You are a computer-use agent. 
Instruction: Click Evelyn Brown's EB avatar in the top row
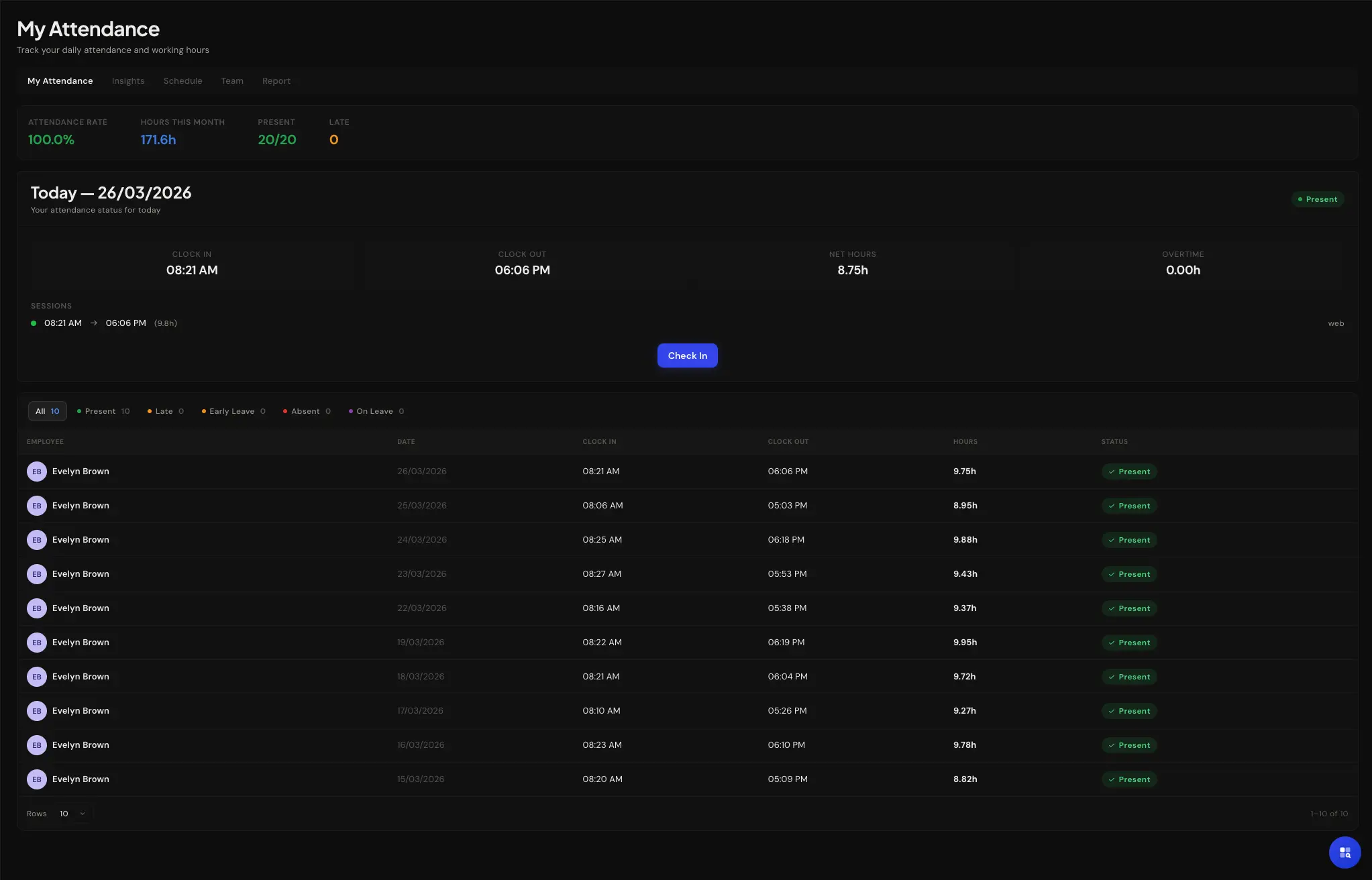coord(37,471)
